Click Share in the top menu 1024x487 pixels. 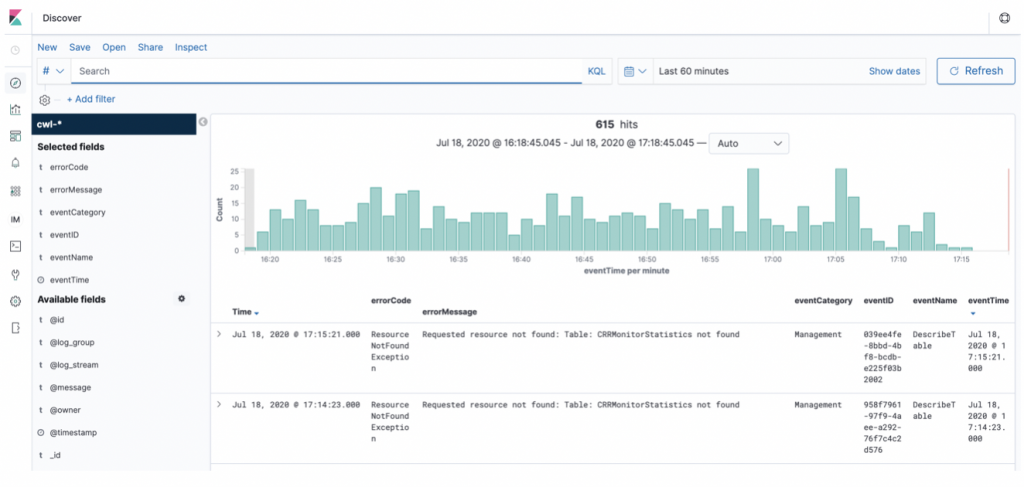[150, 47]
